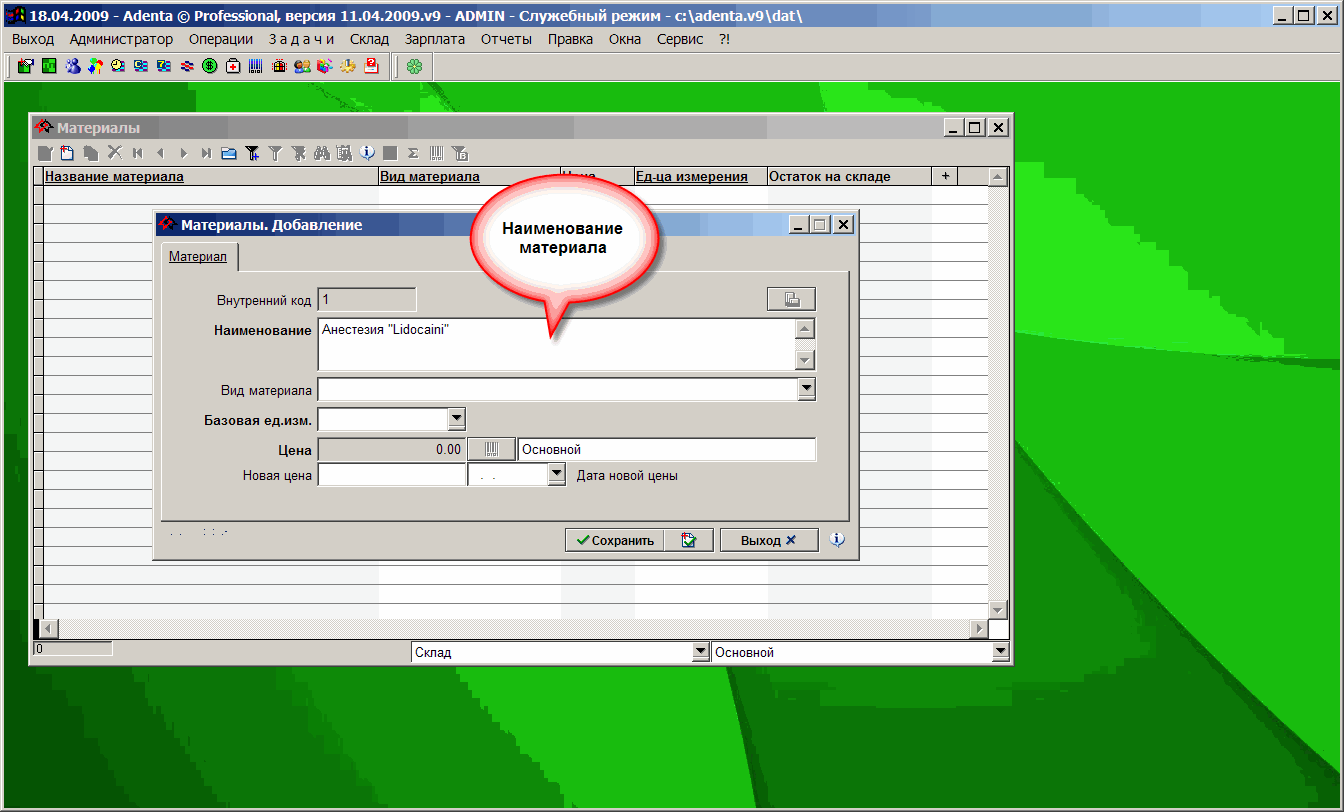Select the Материал tab

tap(198, 257)
